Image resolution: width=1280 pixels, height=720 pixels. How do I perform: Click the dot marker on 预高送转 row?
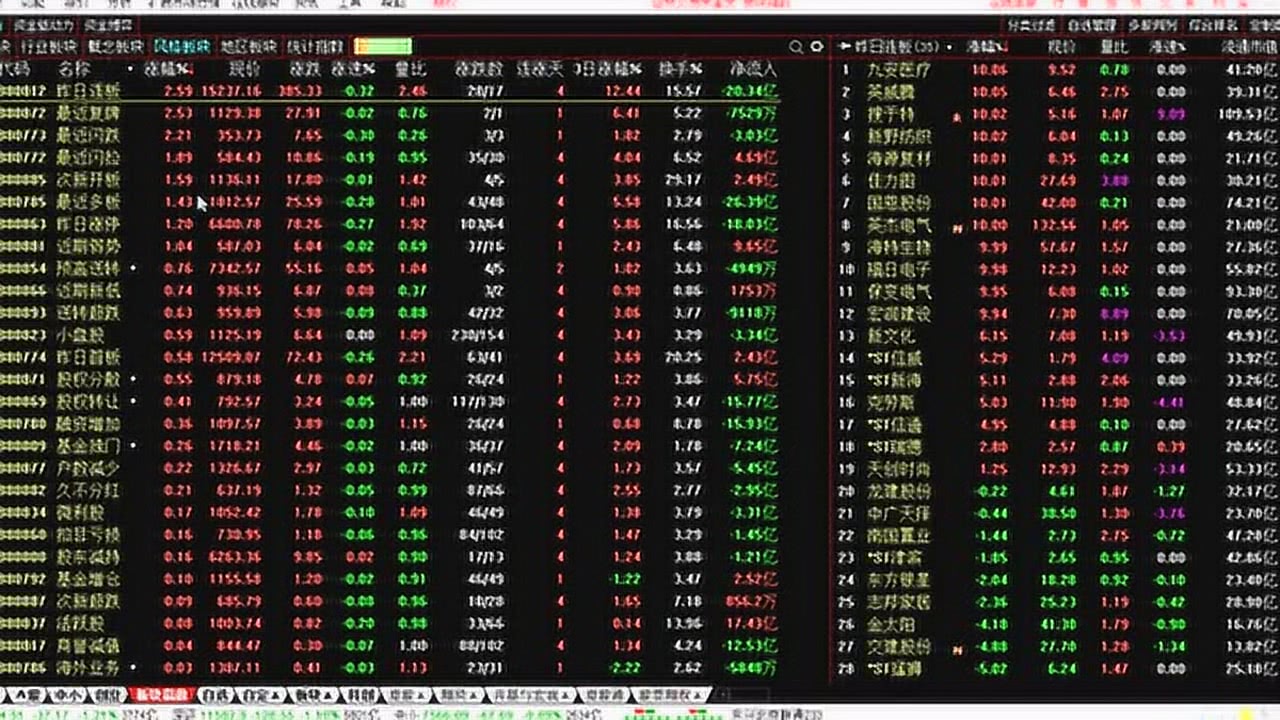pos(131,269)
